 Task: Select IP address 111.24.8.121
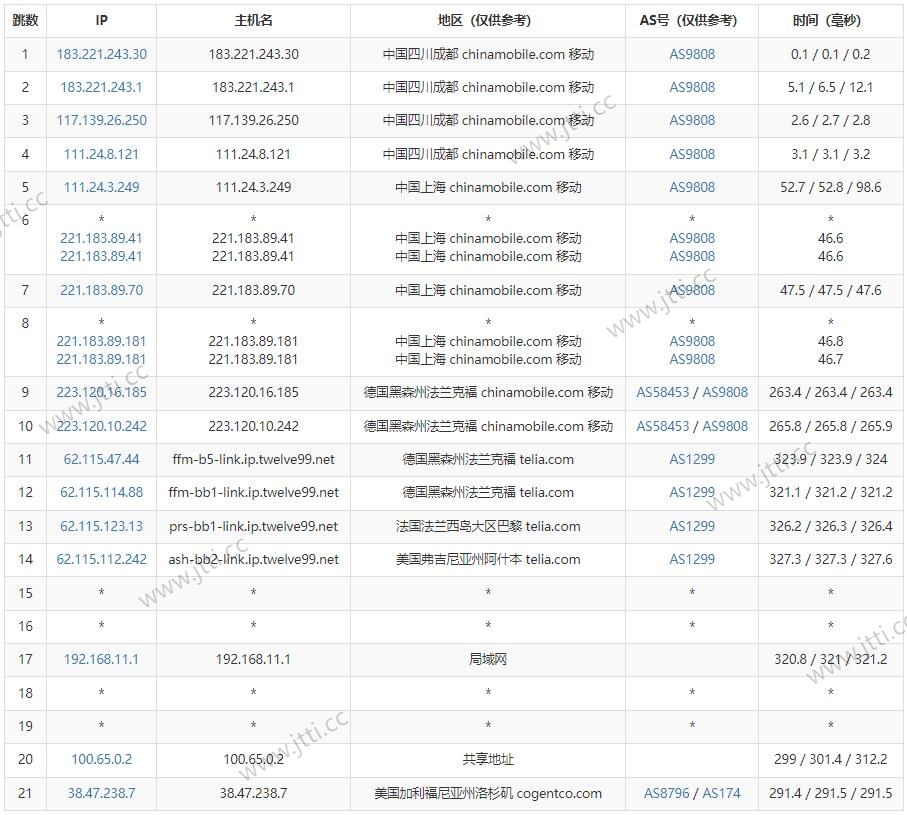(101, 154)
